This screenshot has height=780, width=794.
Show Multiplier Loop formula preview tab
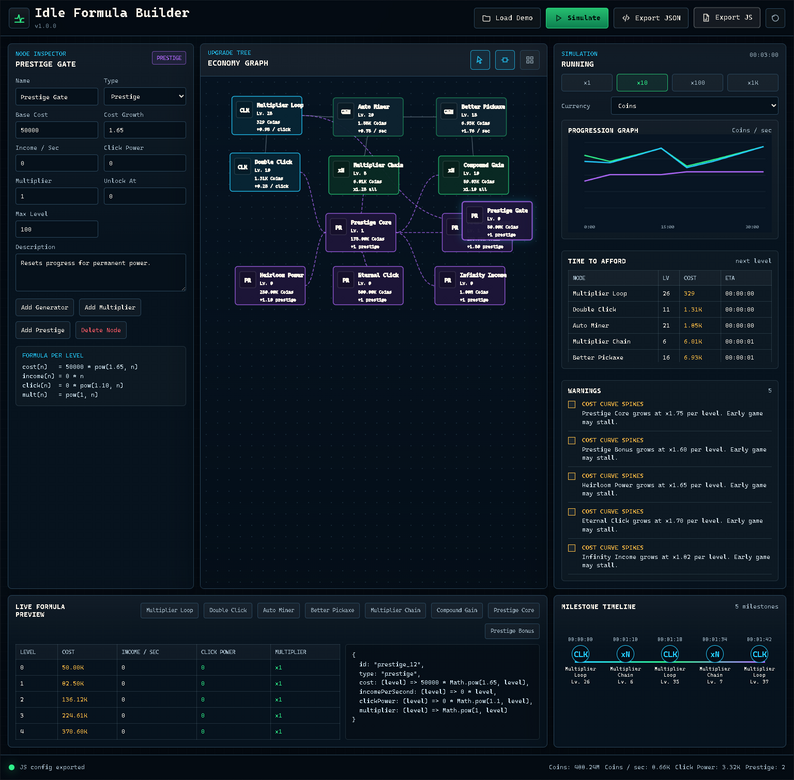[170, 610]
